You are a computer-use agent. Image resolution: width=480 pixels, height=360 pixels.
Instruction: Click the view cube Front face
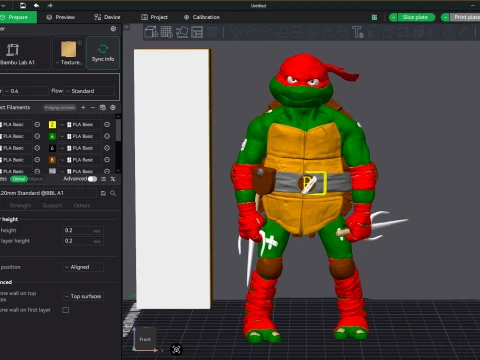point(145,339)
